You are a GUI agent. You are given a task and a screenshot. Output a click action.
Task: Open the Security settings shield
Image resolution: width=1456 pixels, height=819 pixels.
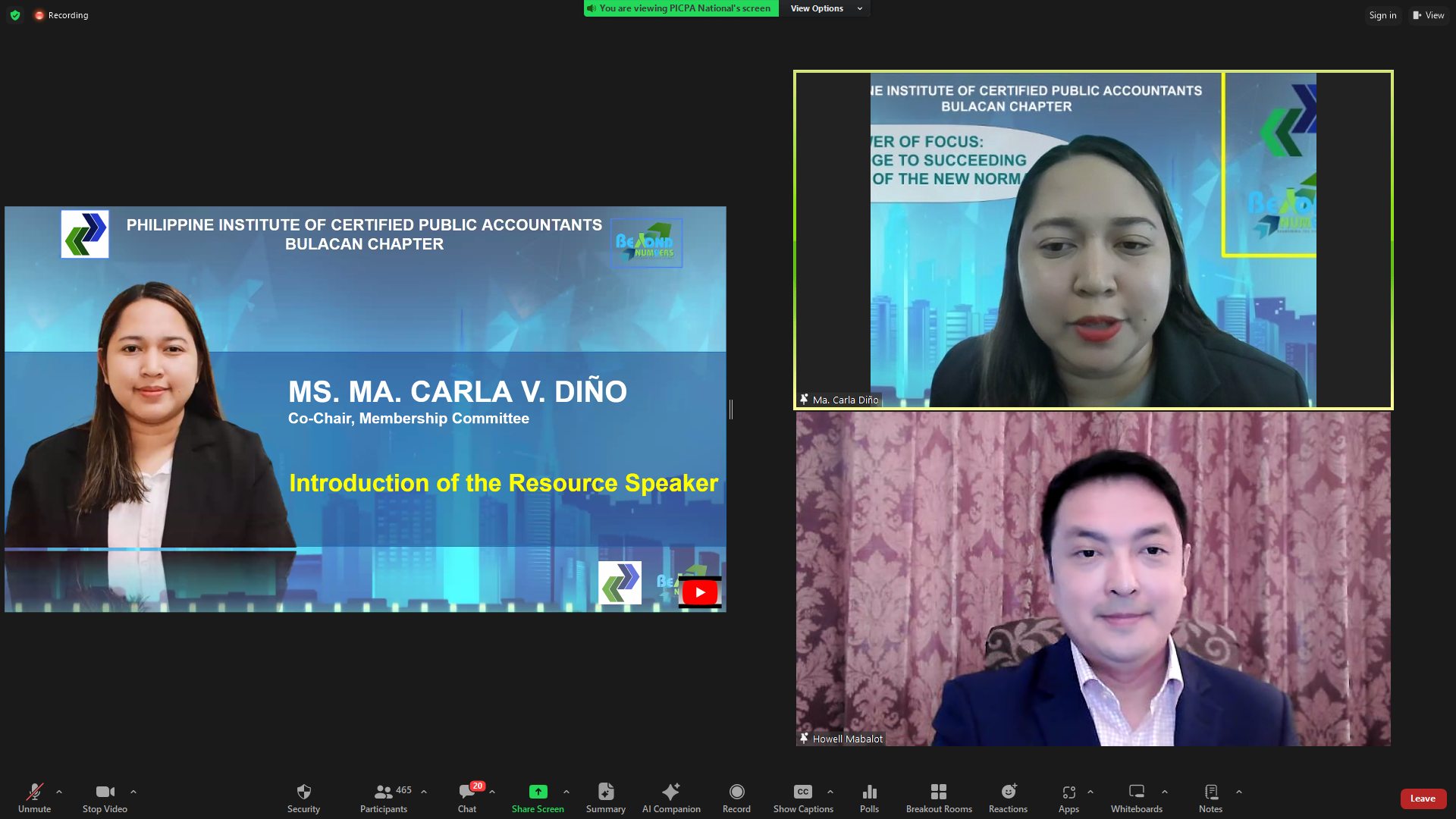coord(303,798)
